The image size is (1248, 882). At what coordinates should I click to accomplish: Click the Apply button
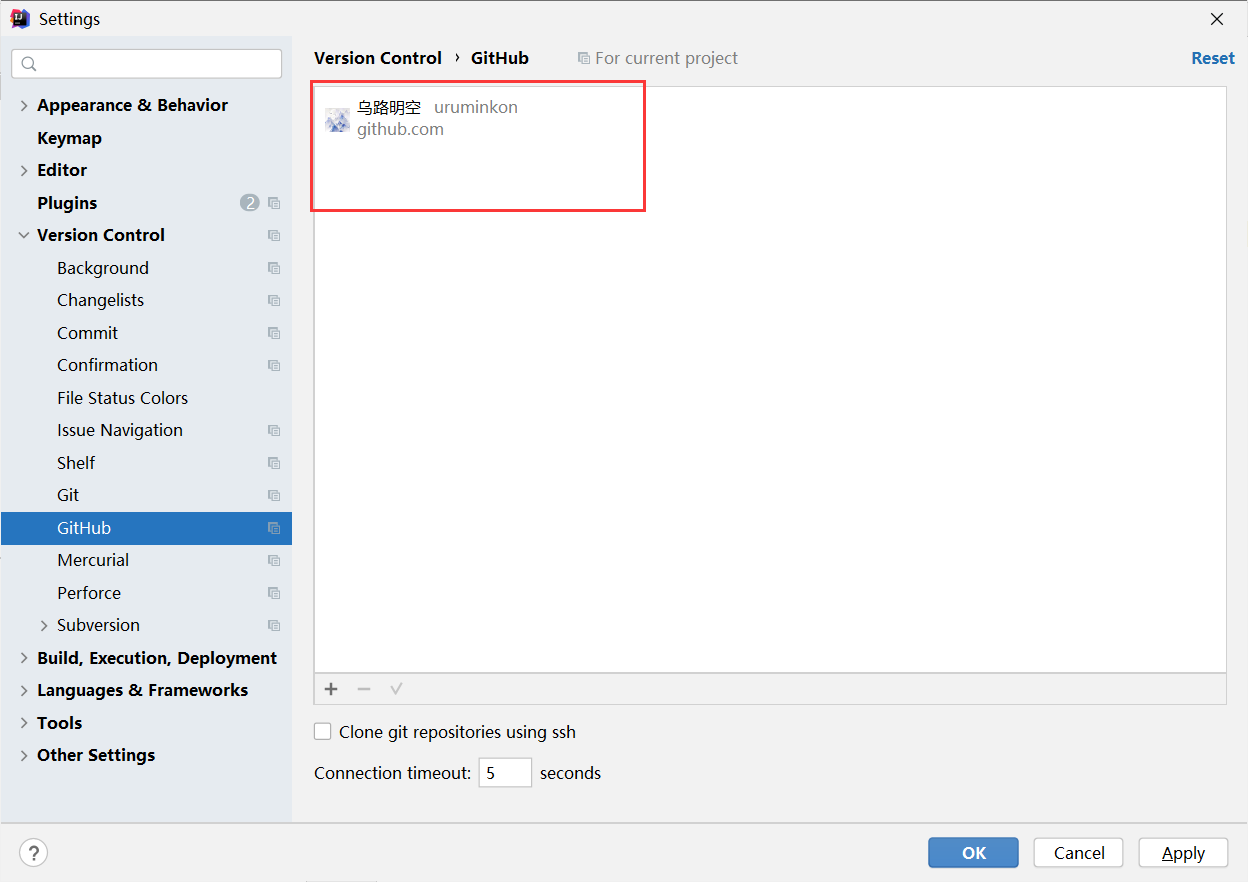tap(1183, 853)
